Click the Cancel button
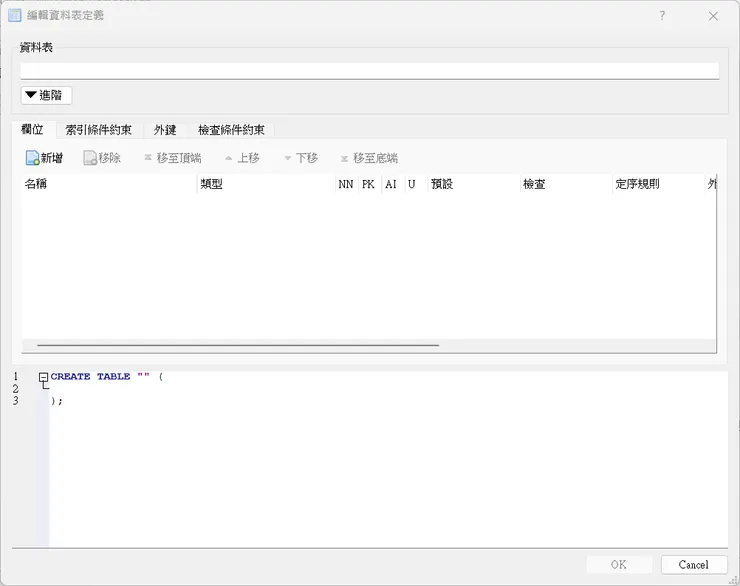 click(694, 564)
